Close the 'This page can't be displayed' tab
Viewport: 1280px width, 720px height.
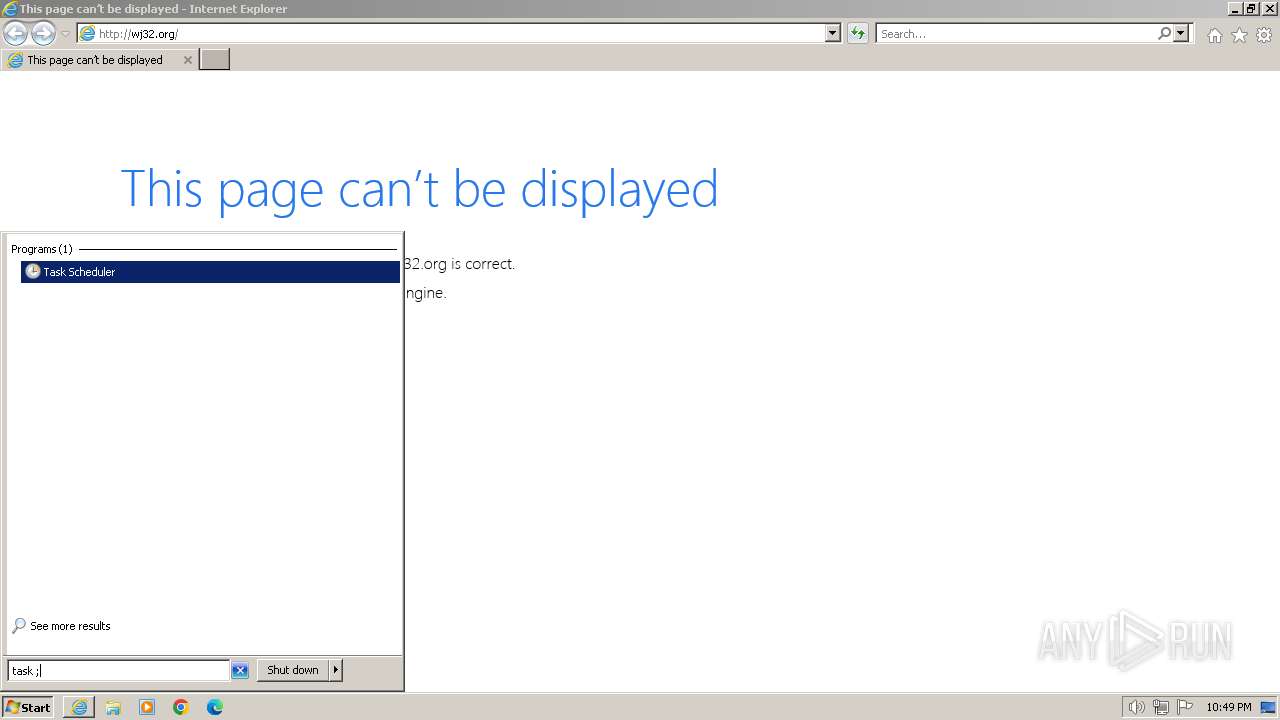187,60
